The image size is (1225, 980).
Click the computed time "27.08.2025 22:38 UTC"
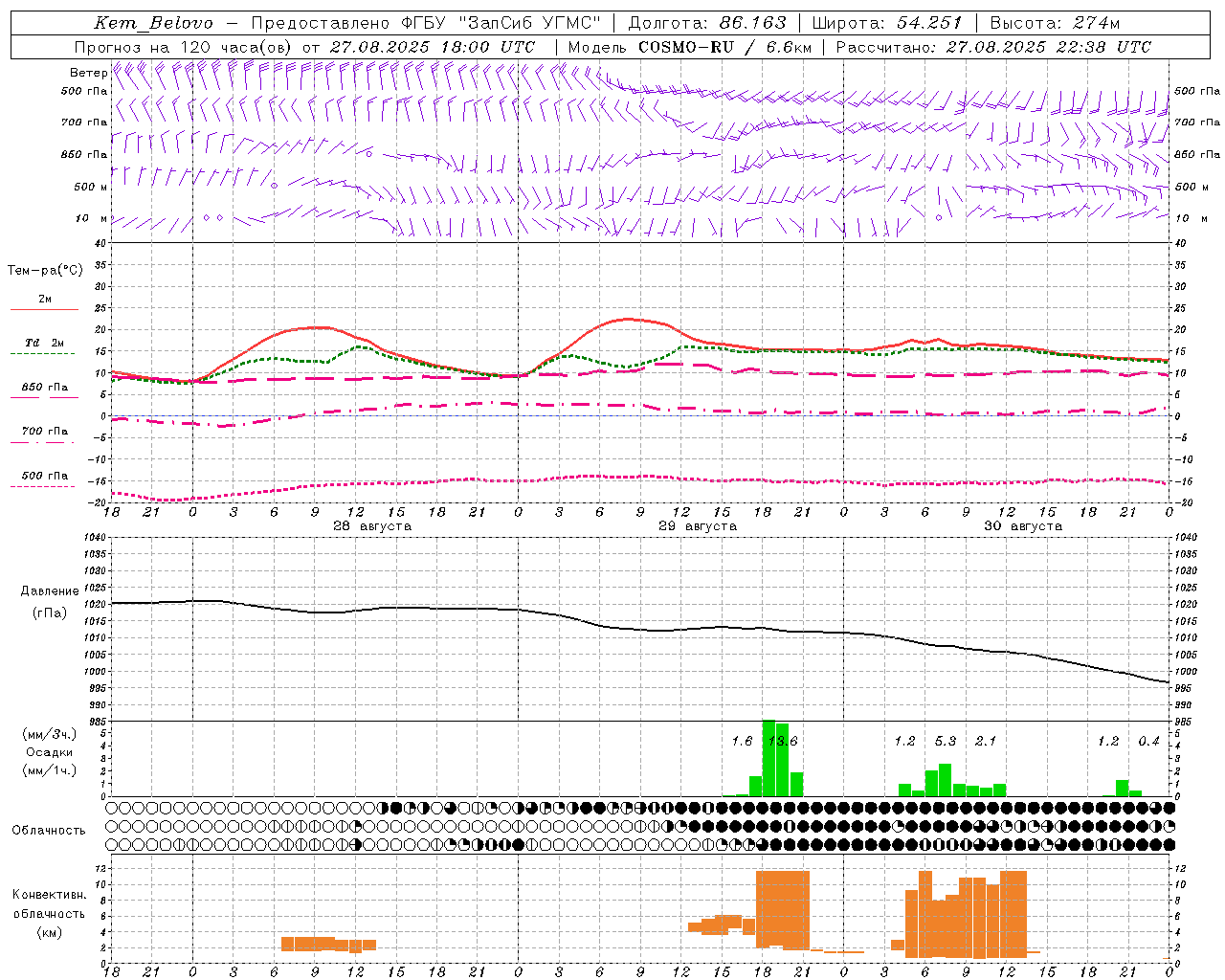(1049, 47)
